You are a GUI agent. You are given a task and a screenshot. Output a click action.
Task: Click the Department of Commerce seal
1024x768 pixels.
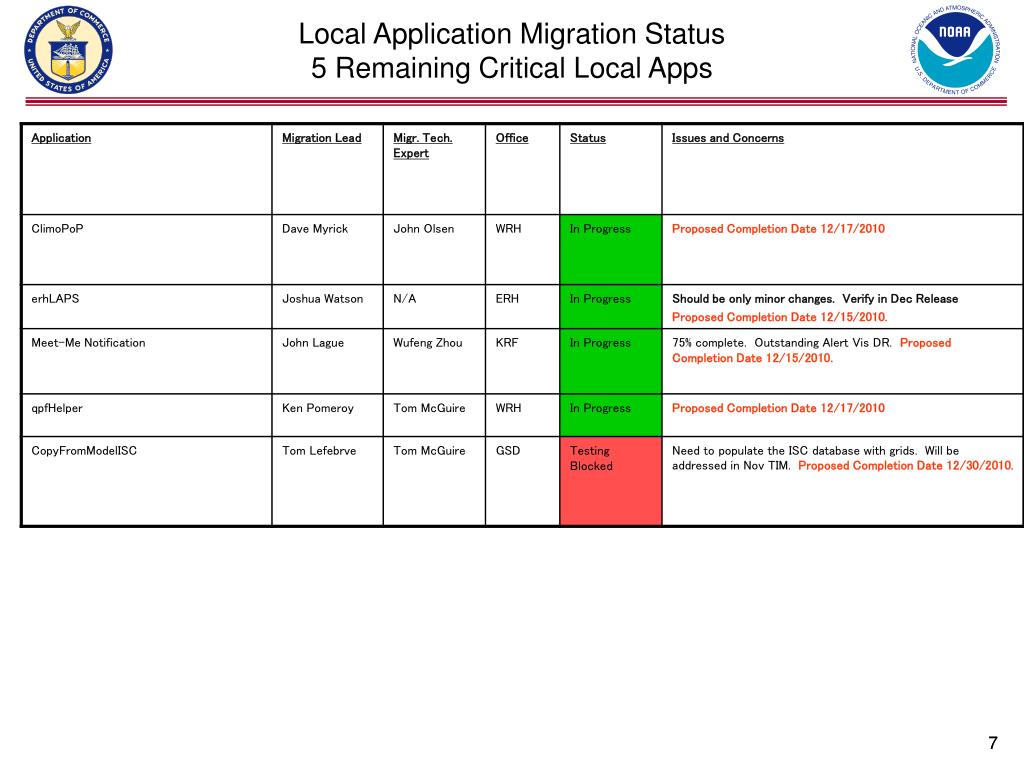pyautogui.click(x=68, y=50)
